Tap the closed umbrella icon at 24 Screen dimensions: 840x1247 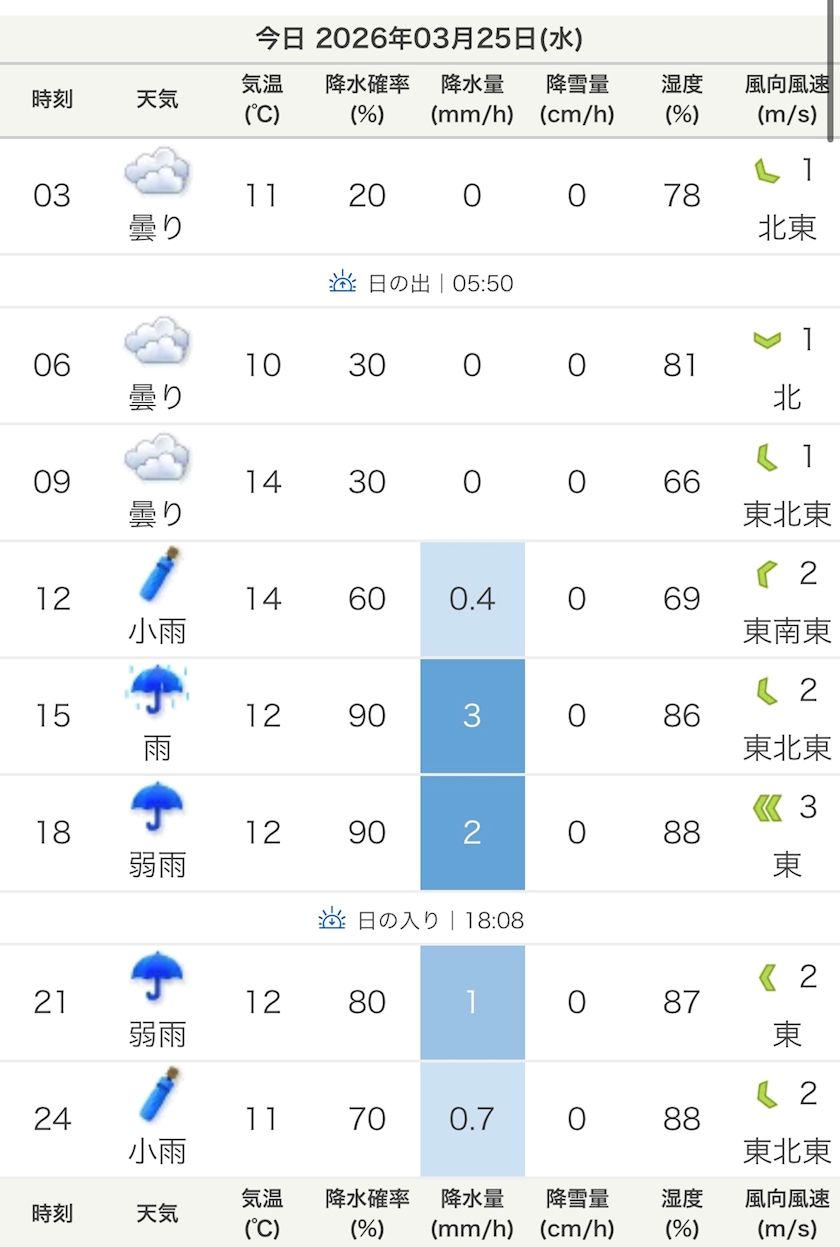point(157,1094)
